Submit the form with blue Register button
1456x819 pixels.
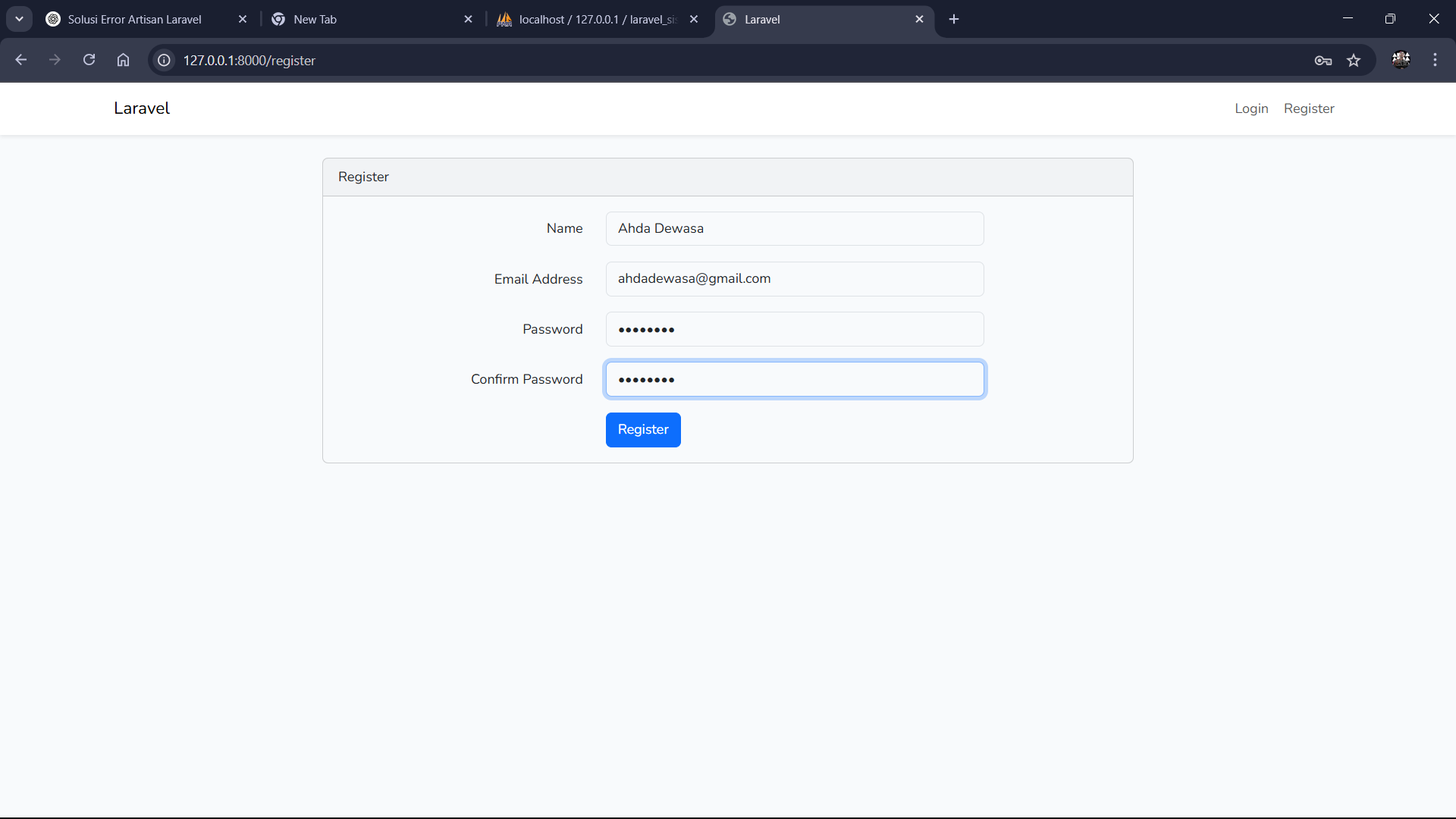coord(642,429)
